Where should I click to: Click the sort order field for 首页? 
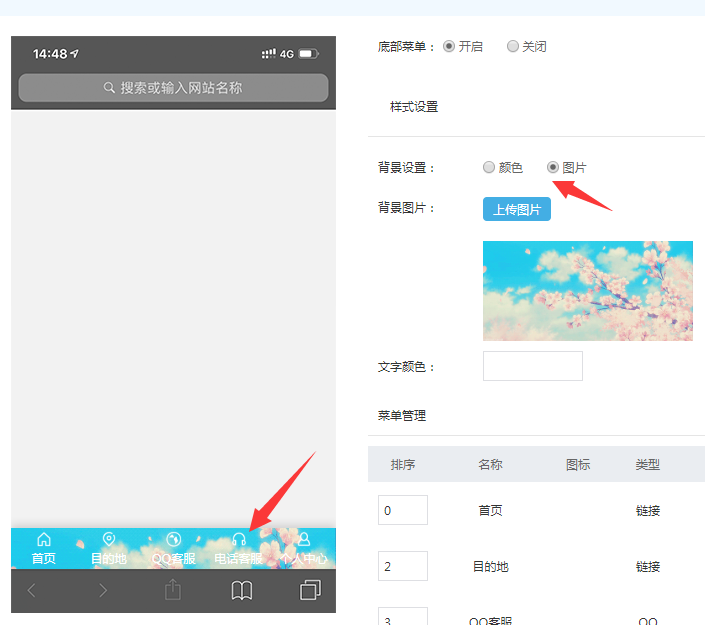402,510
